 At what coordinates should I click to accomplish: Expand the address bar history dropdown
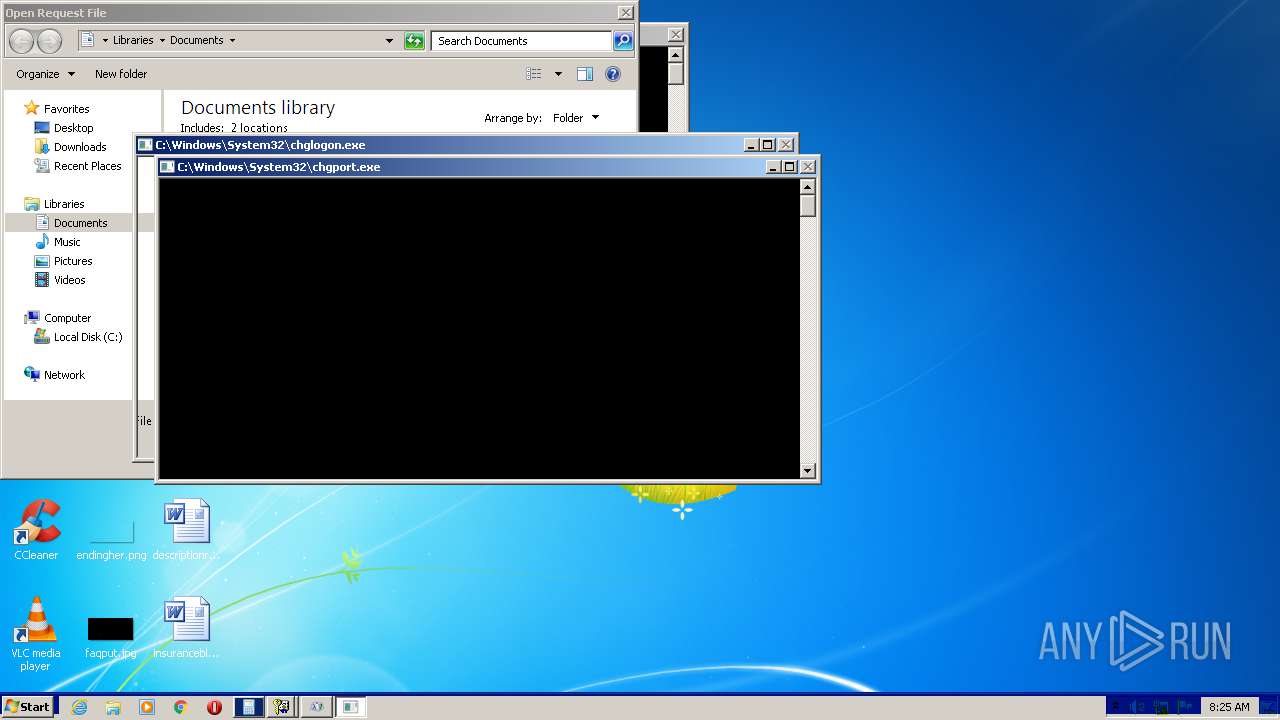pyautogui.click(x=390, y=41)
